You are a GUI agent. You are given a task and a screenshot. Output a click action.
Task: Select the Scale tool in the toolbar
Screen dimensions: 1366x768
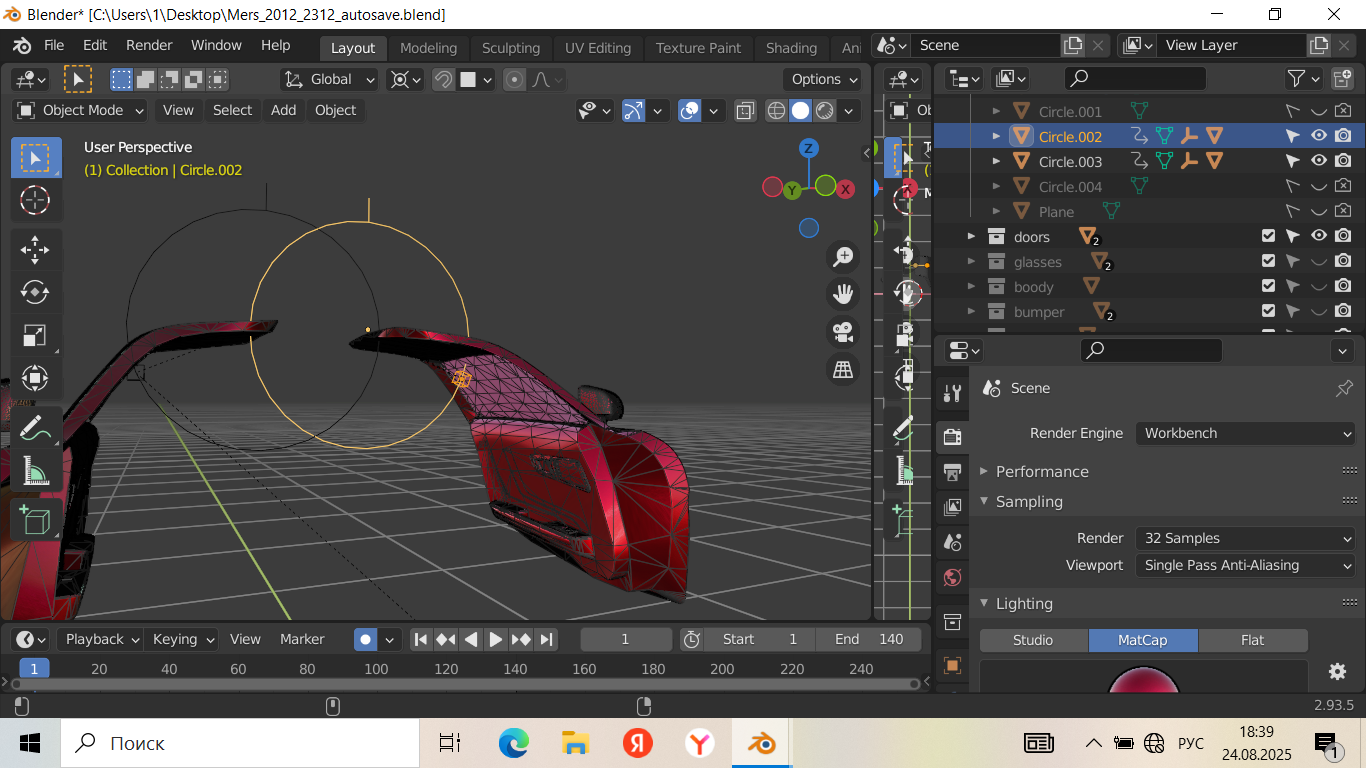click(x=35, y=336)
